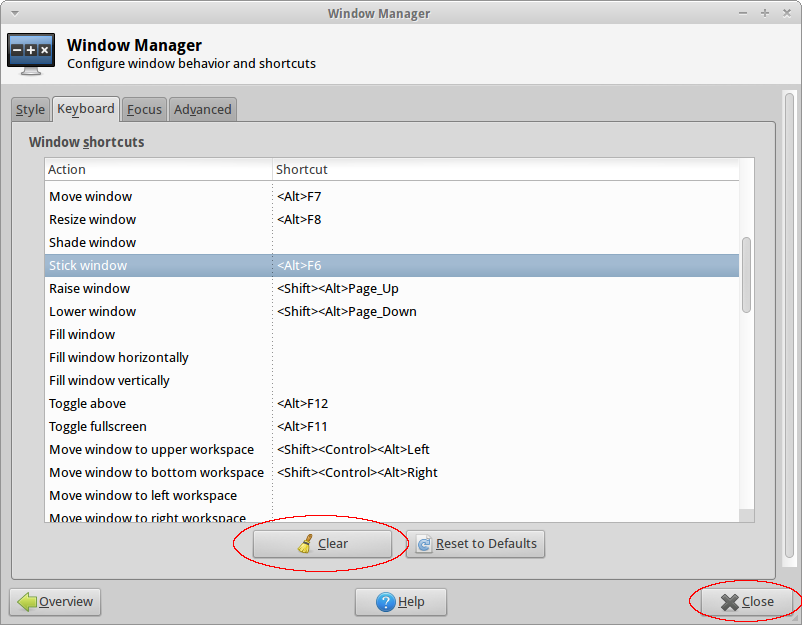Screen dimensions: 802x625
Task: Select the Toggle fullscreen row
Action: click(x=97, y=427)
